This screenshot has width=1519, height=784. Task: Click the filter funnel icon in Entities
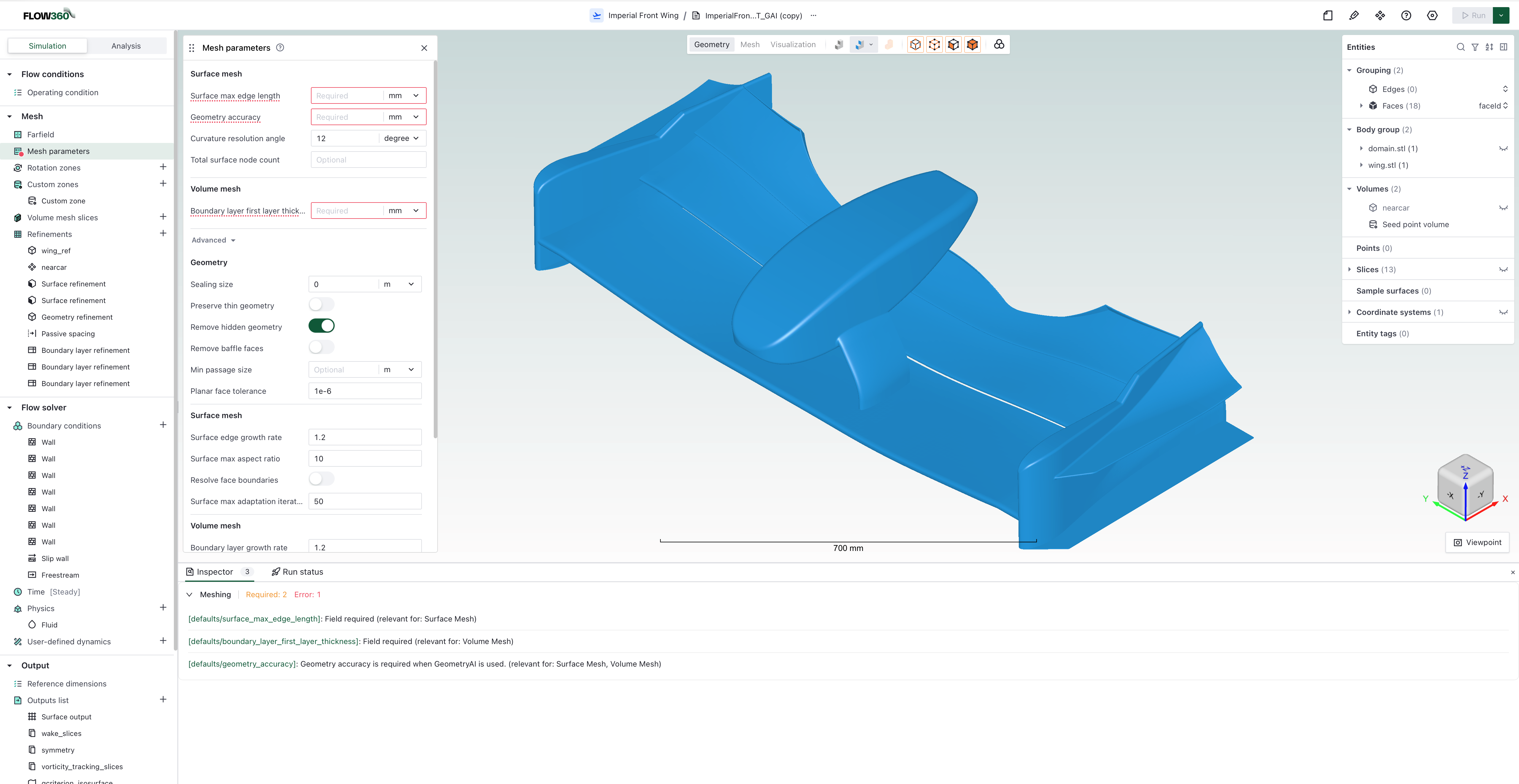point(1475,47)
